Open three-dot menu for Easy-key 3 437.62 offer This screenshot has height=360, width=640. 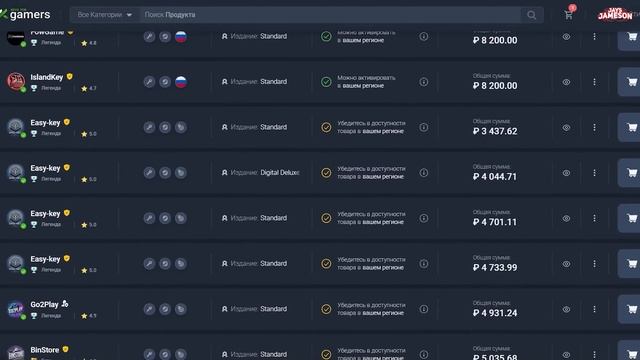594,127
